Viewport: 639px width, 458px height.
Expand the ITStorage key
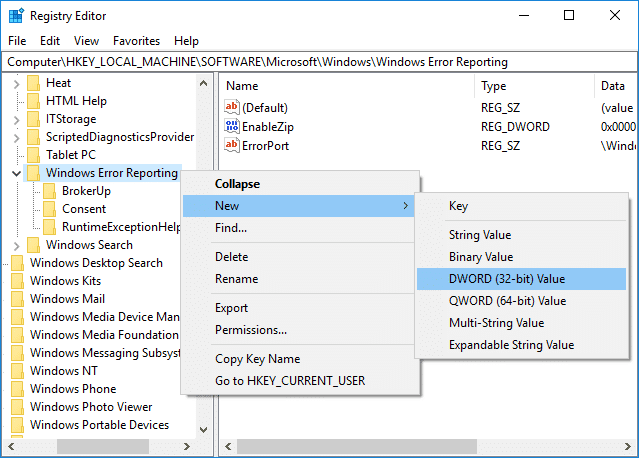tap(16, 120)
